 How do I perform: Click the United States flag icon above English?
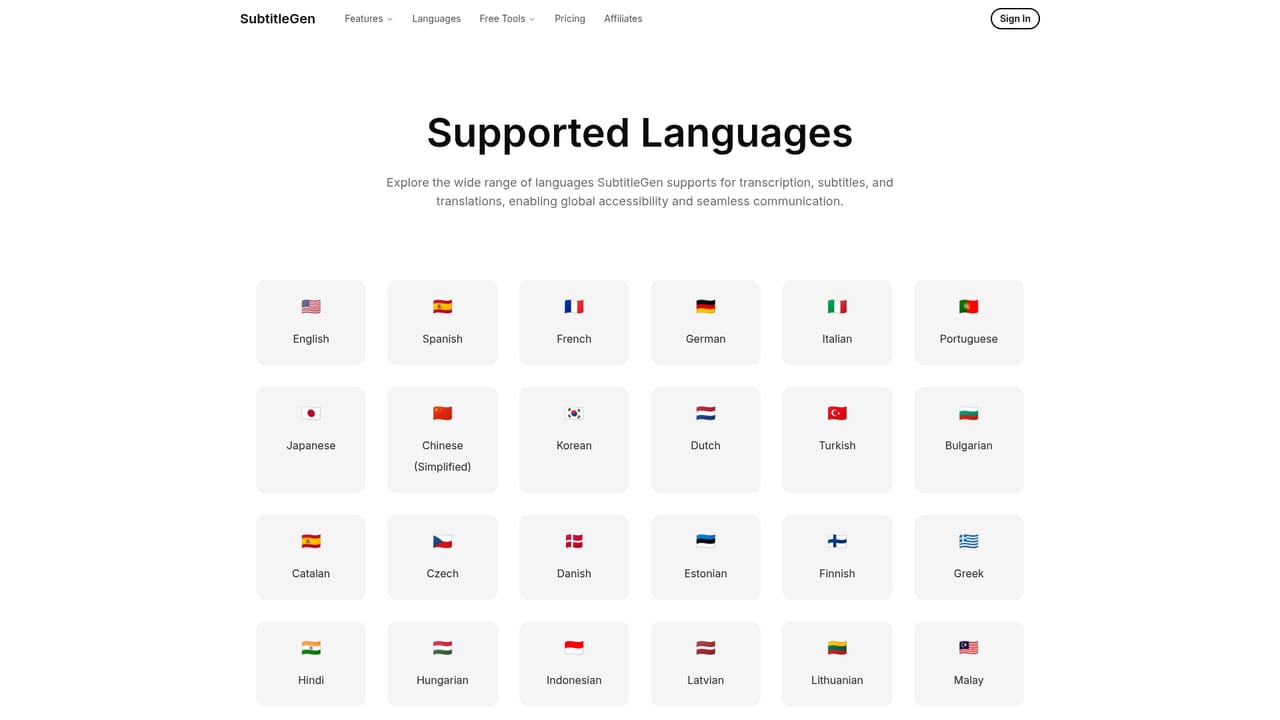311,307
